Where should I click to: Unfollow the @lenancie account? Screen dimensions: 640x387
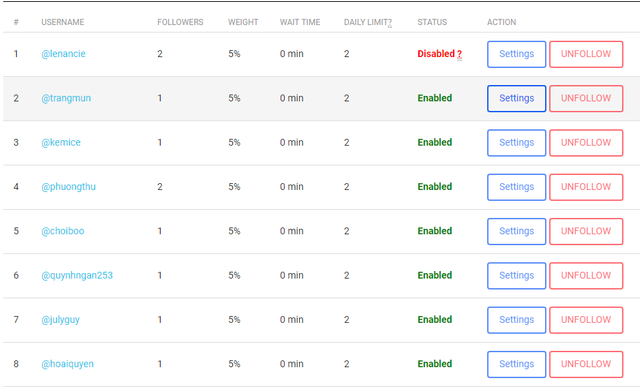tap(586, 54)
